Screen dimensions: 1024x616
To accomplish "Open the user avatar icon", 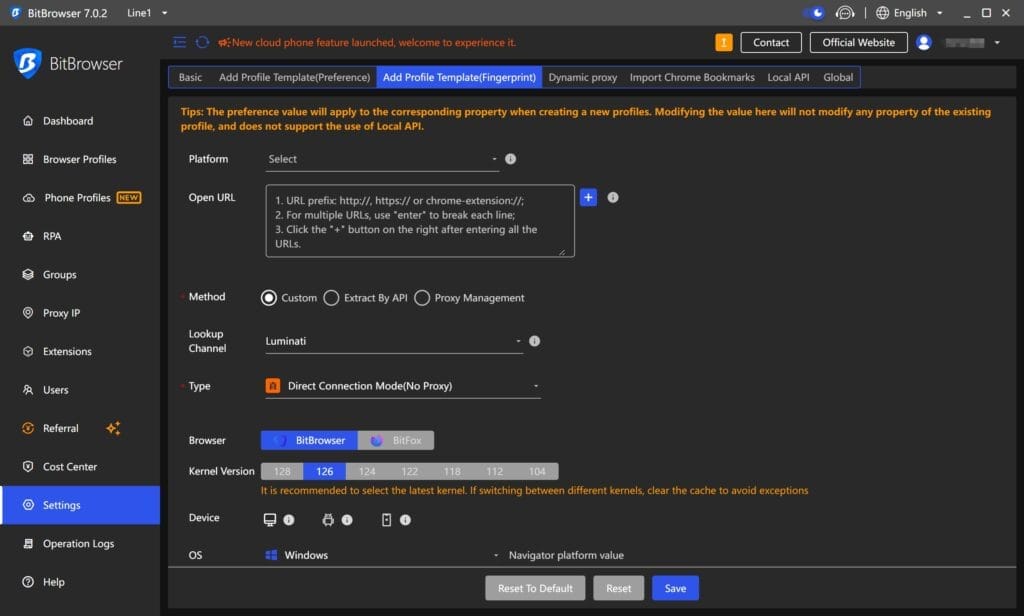I will (x=923, y=42).
